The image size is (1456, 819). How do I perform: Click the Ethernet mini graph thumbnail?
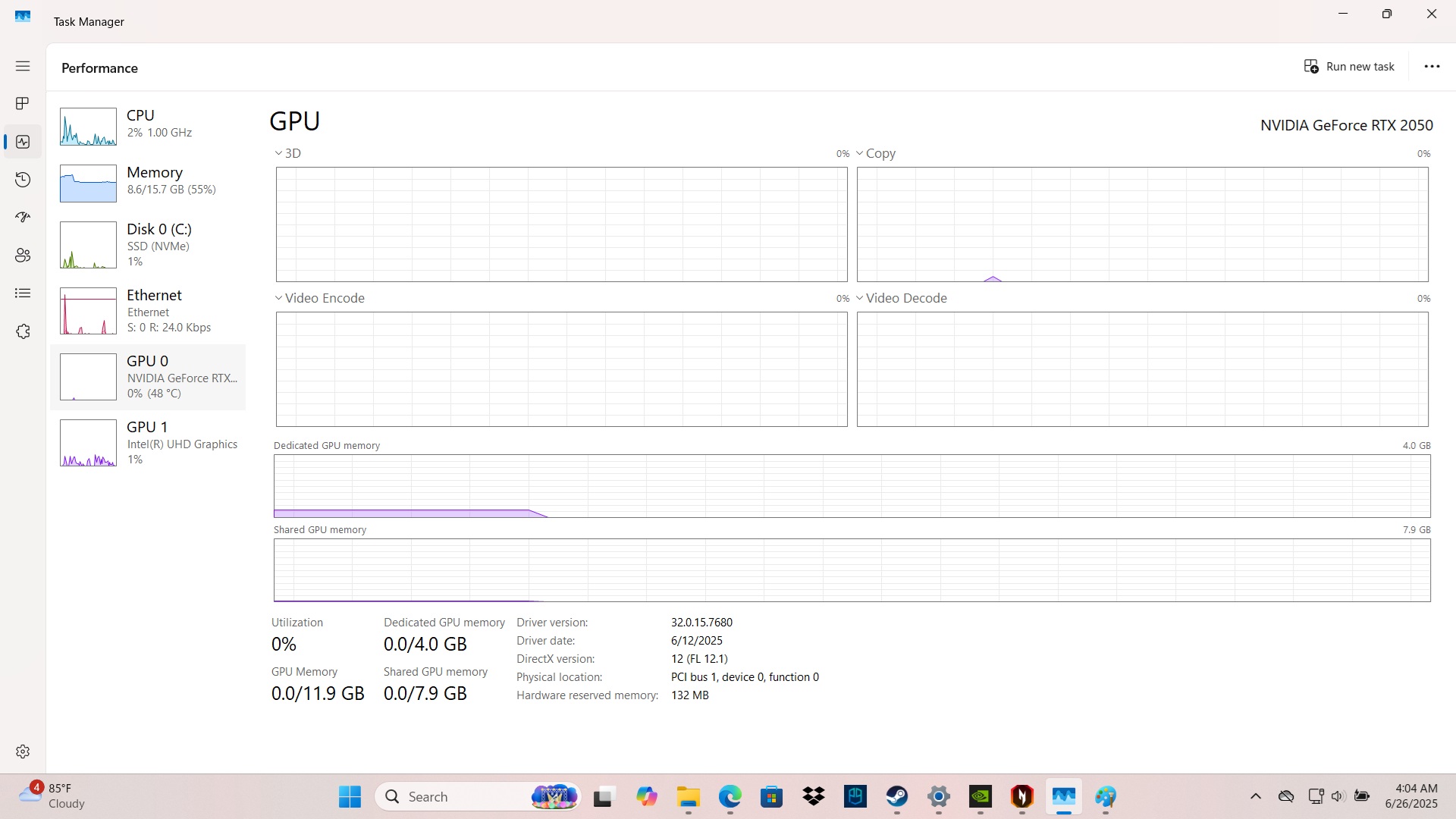[x=88, y=311]
